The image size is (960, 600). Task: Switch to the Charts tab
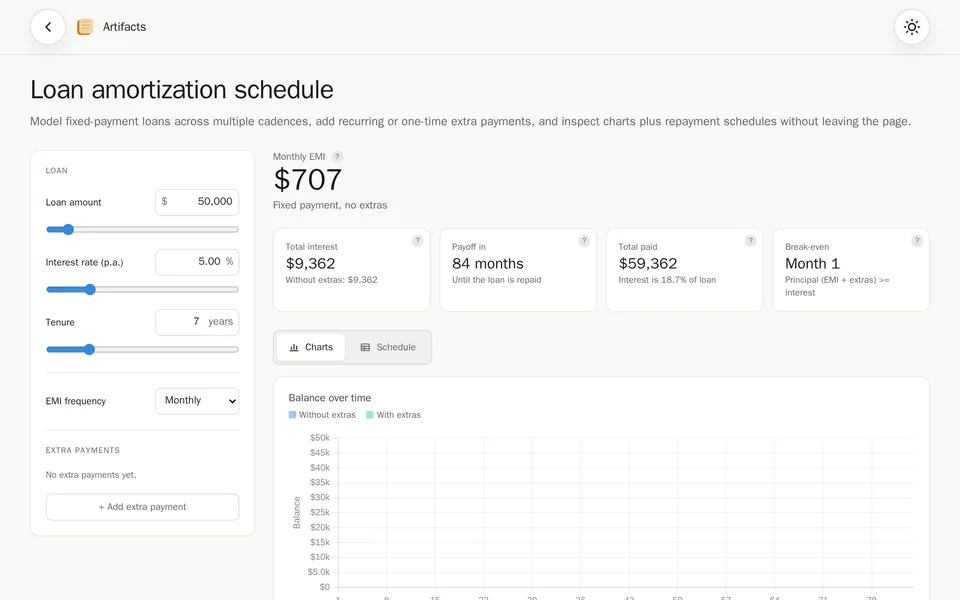[310, 347]
